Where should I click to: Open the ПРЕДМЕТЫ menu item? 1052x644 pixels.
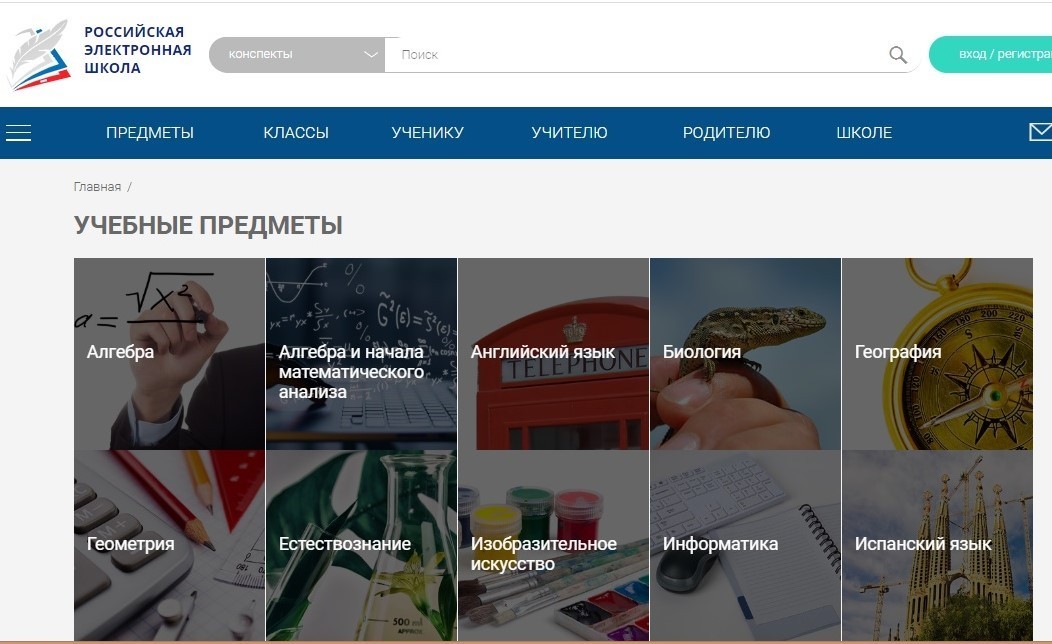click(x=150, y=133)
